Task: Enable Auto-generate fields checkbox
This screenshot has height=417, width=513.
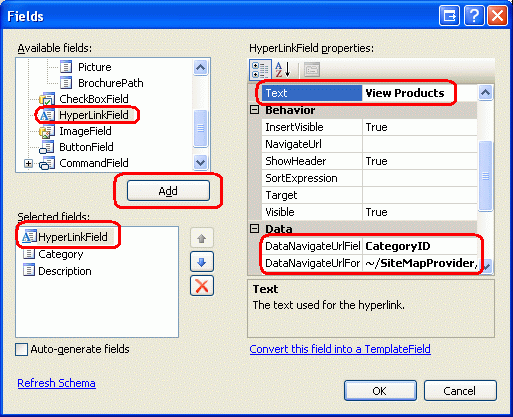Action: [22, 350]
